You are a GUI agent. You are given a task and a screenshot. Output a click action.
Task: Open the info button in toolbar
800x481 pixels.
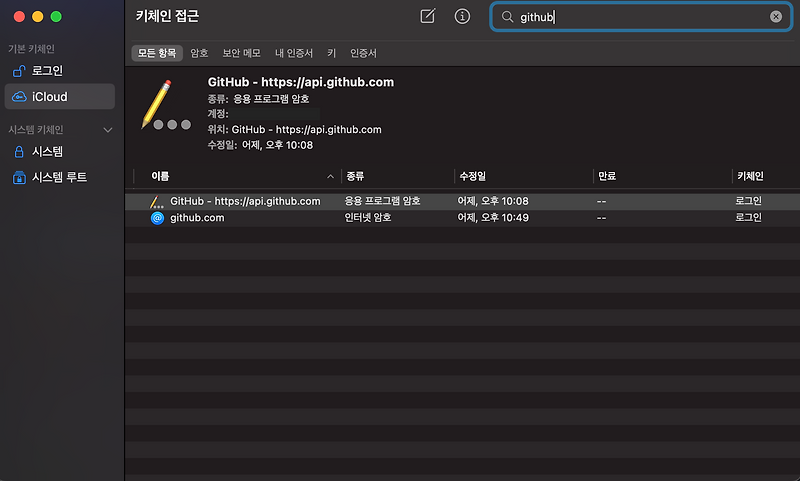462,16
